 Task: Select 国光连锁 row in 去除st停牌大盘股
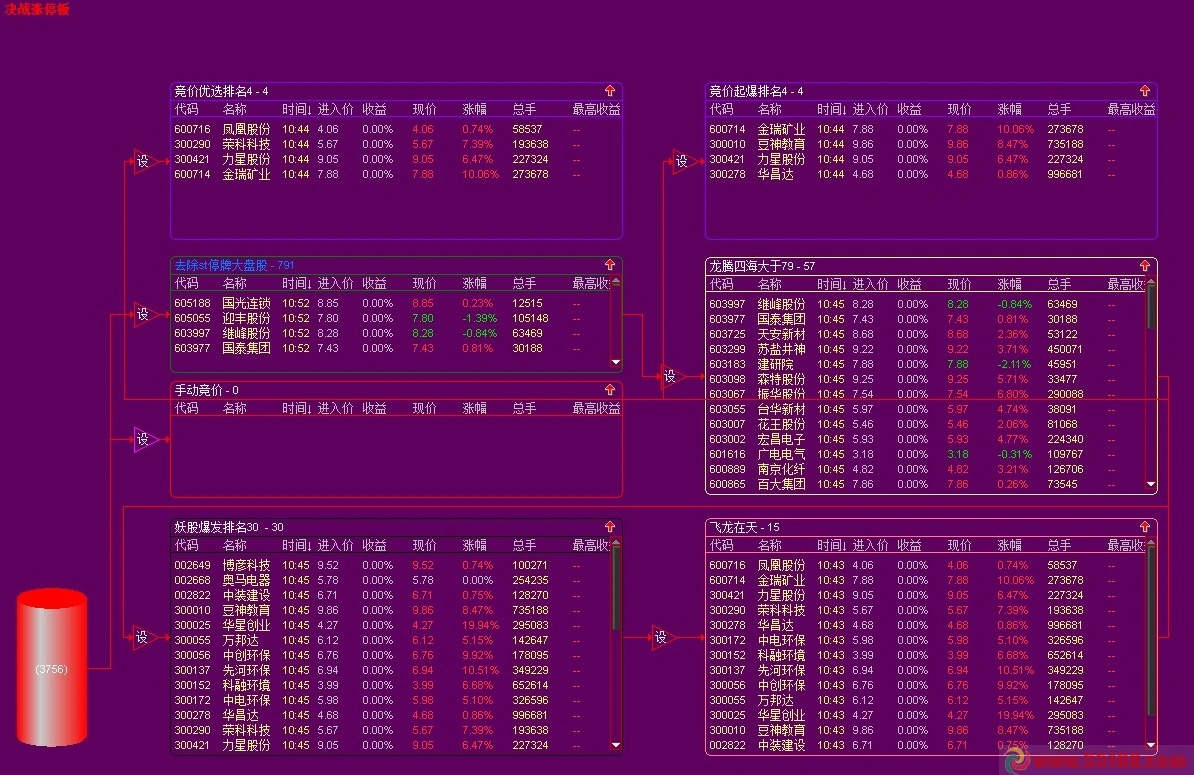pos(391,303)
